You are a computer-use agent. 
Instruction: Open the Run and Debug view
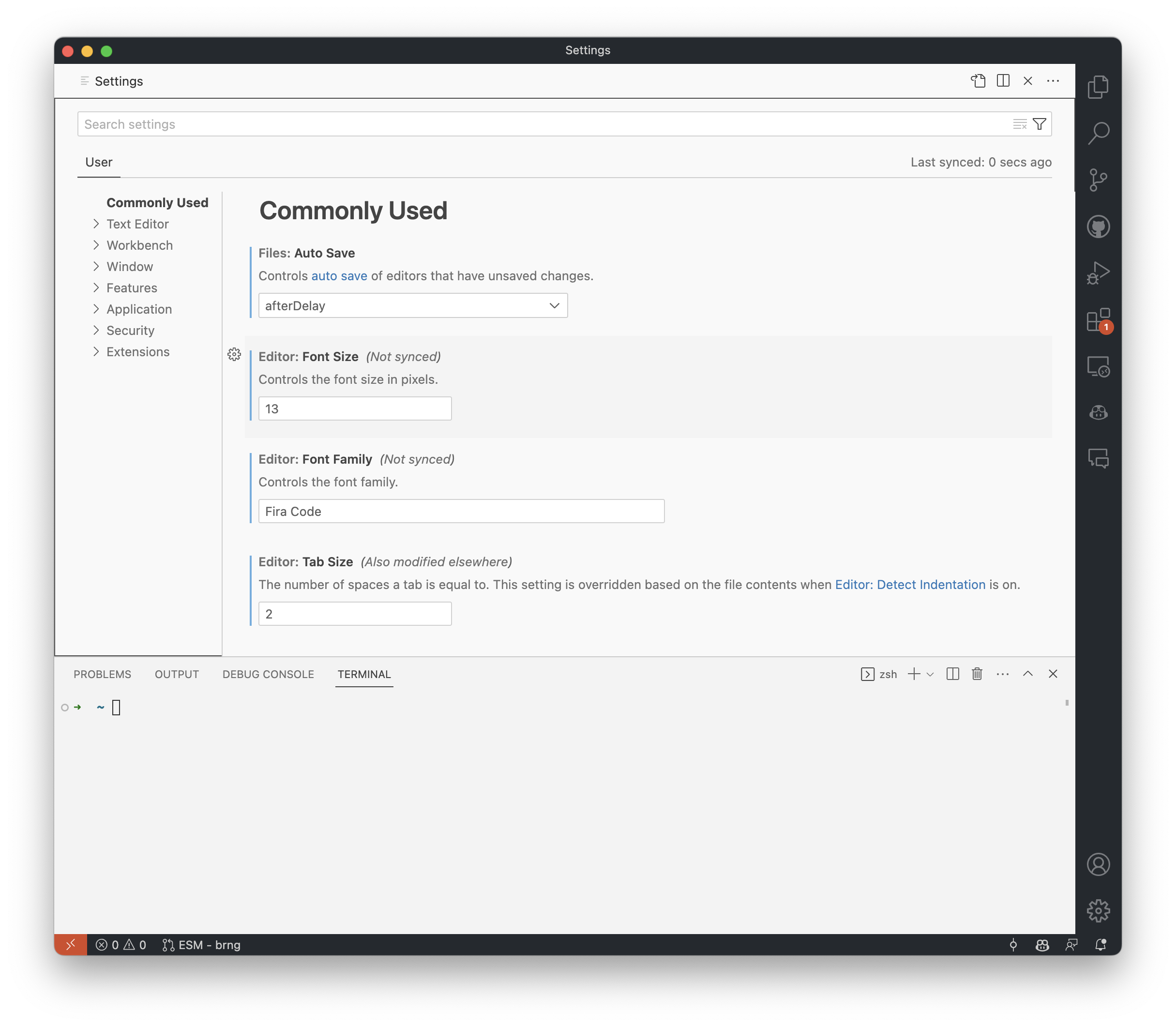point(1099,273)
